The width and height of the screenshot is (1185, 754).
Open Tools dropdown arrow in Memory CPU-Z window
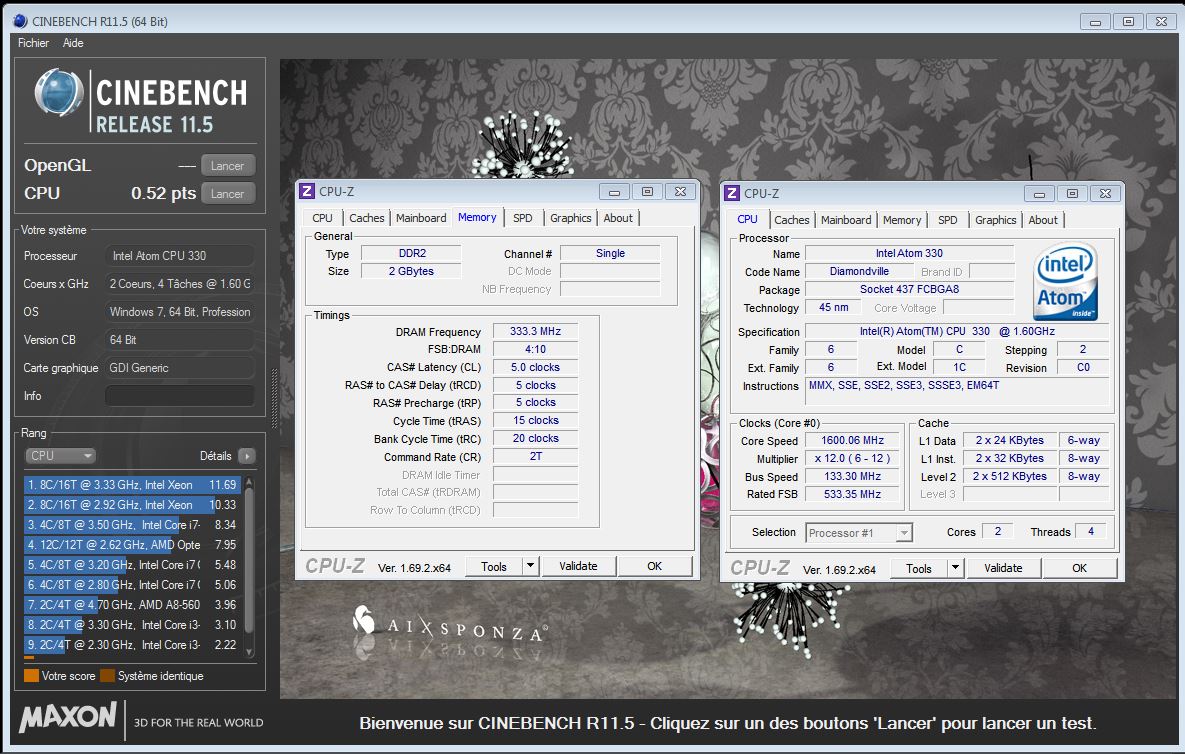[x=531, y=566]
